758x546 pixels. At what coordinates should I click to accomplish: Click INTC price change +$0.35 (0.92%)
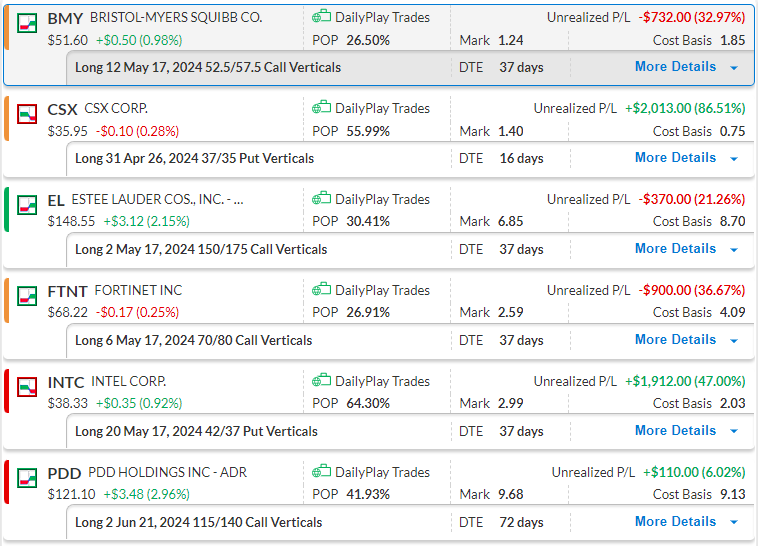139,403
